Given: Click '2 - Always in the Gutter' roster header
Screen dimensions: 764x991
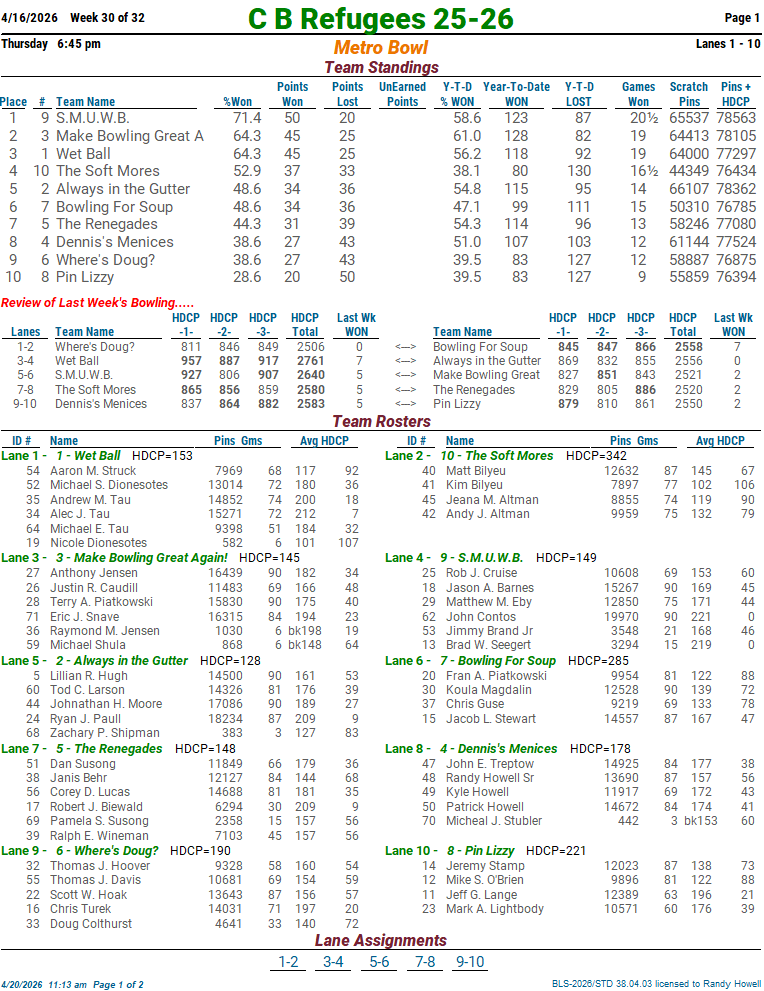Looking at the screenshot, I should click(122, 660).
